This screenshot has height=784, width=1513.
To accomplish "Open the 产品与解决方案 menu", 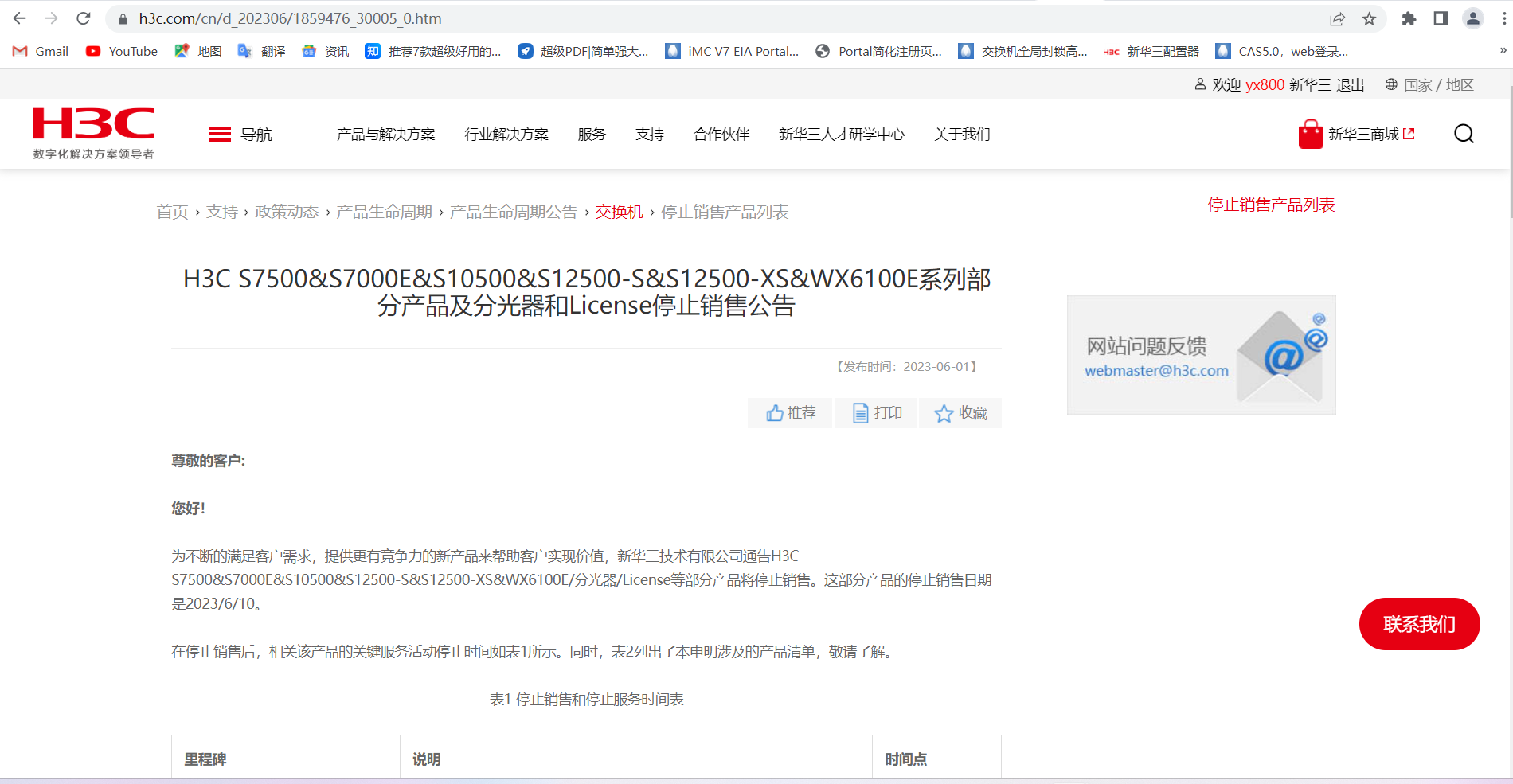I will (386, 135).
